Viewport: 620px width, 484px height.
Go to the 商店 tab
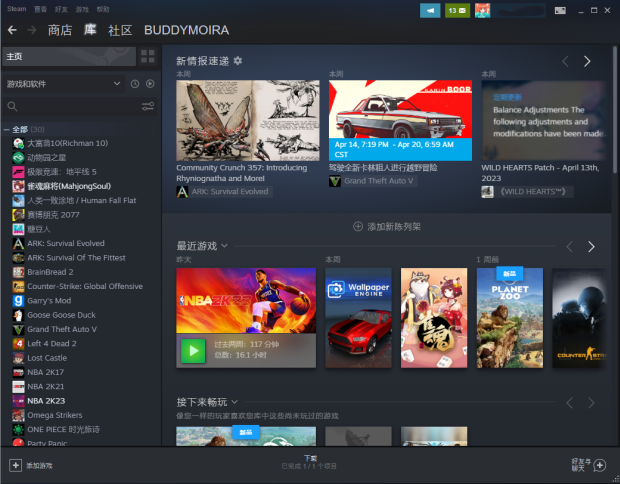coord(60,30)
